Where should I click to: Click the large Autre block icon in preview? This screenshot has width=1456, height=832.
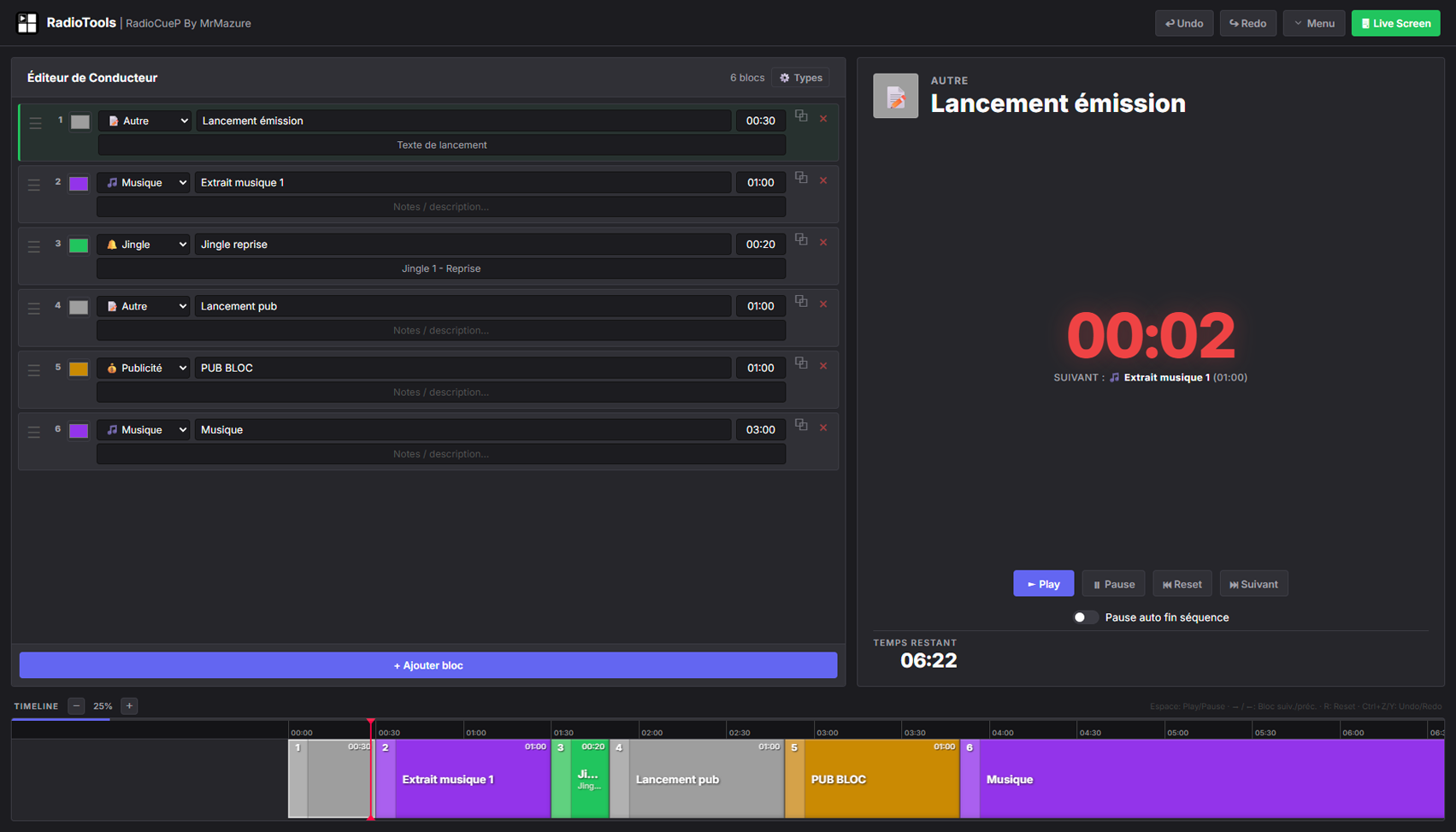895,96
